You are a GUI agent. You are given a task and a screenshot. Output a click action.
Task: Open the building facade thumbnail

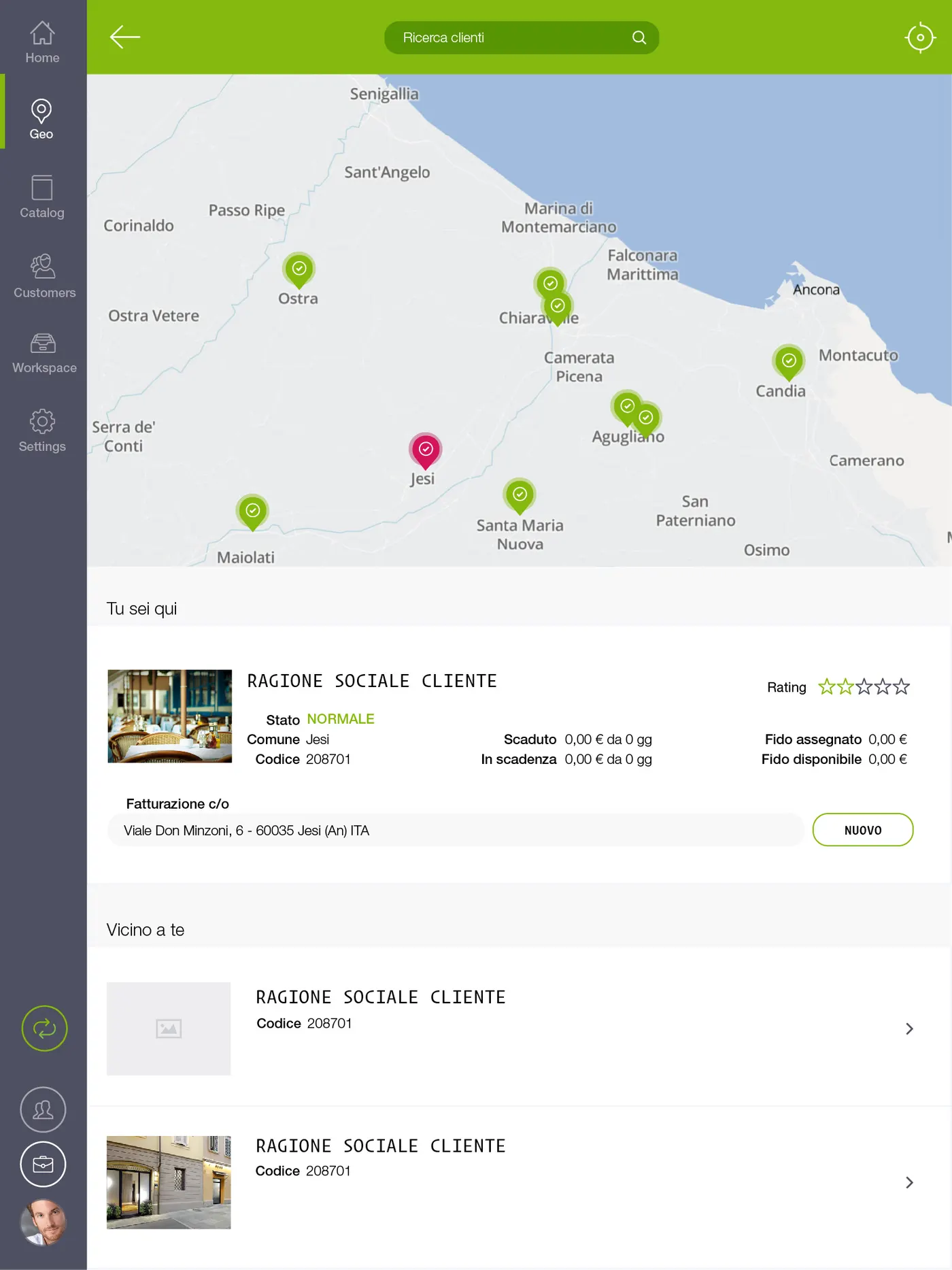point(169,1182)
